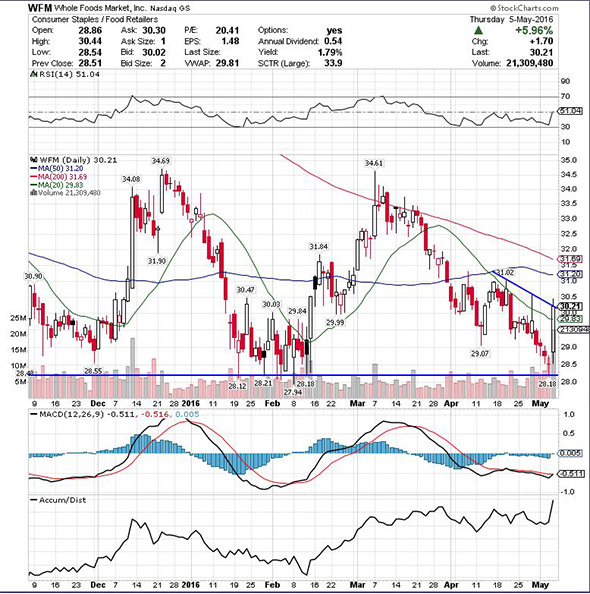Viewport: 590px width, 594px height.
Task: Select the Open price value 28.86
Action: tap(90, 30)
